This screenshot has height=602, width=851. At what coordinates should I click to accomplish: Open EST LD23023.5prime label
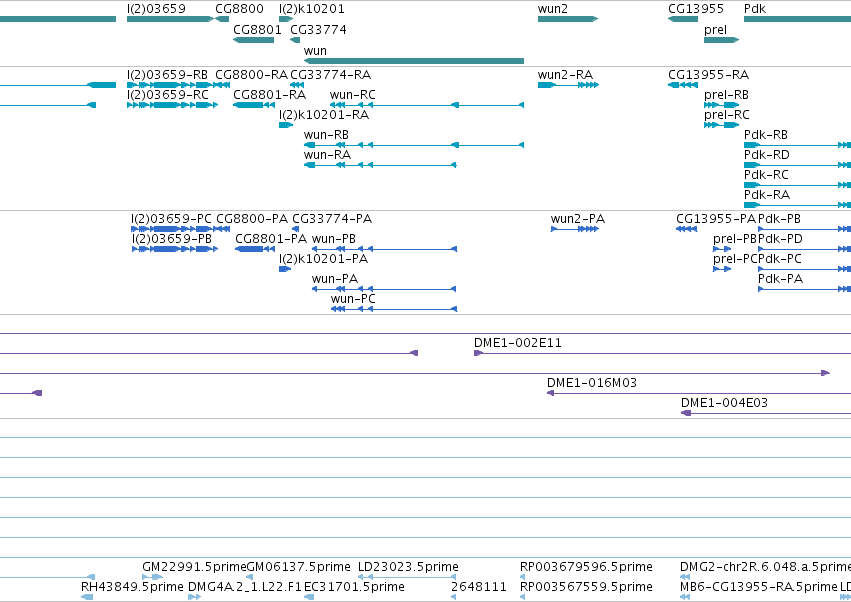(x=408, y=567)
